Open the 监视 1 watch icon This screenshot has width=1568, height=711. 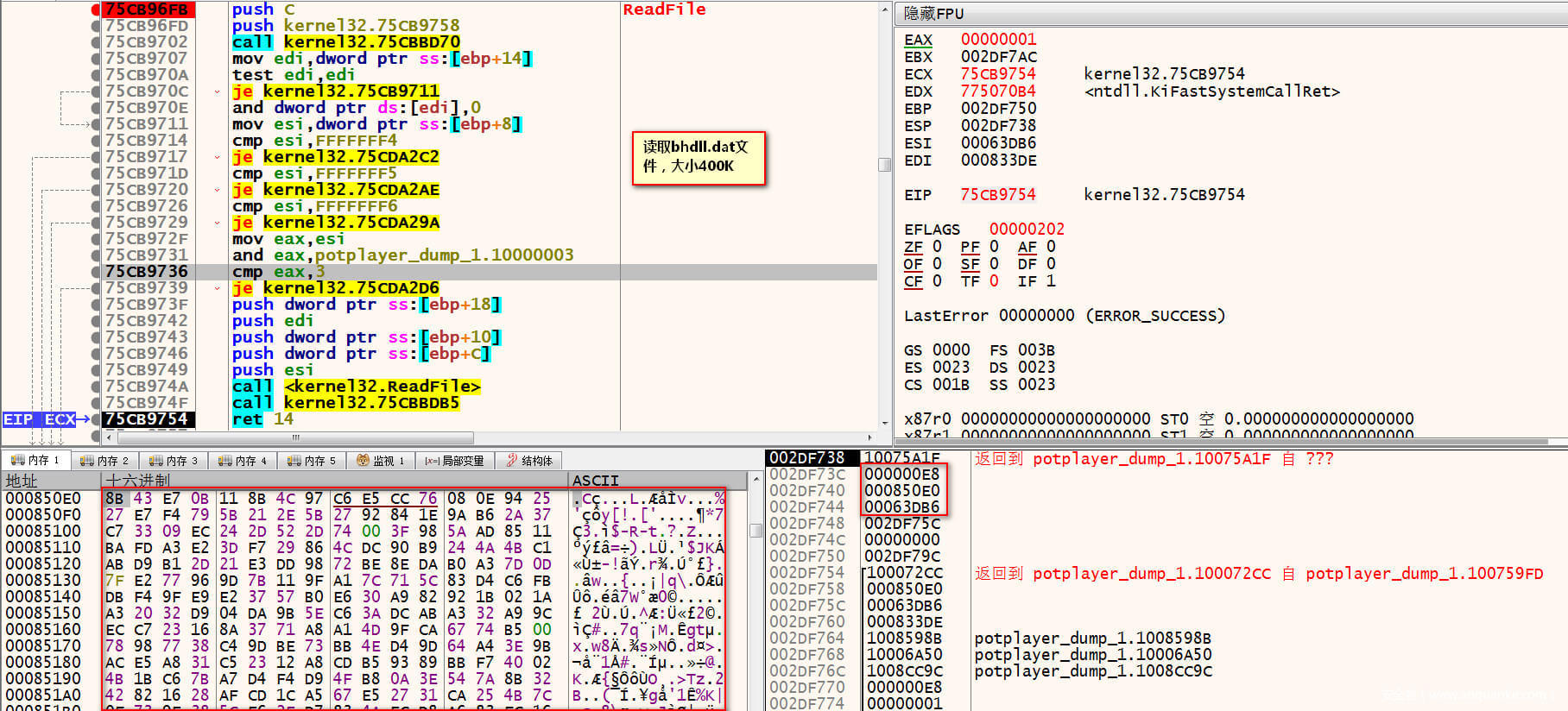(364, 461)
